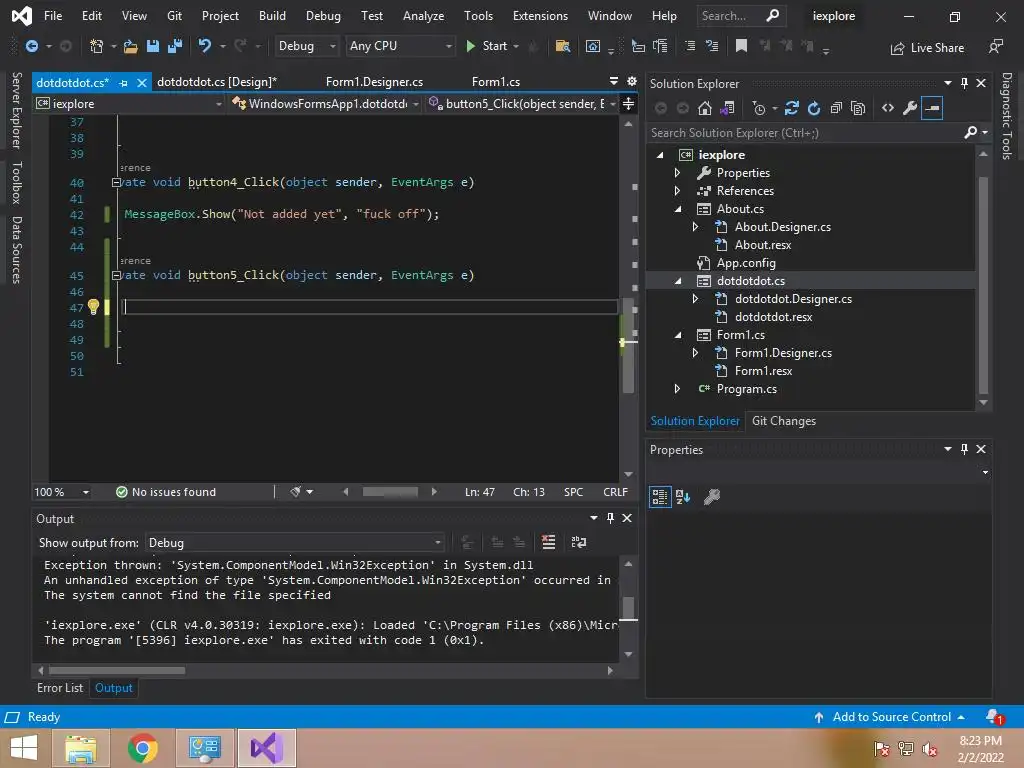Open the Analyze menu

point(423,16)
